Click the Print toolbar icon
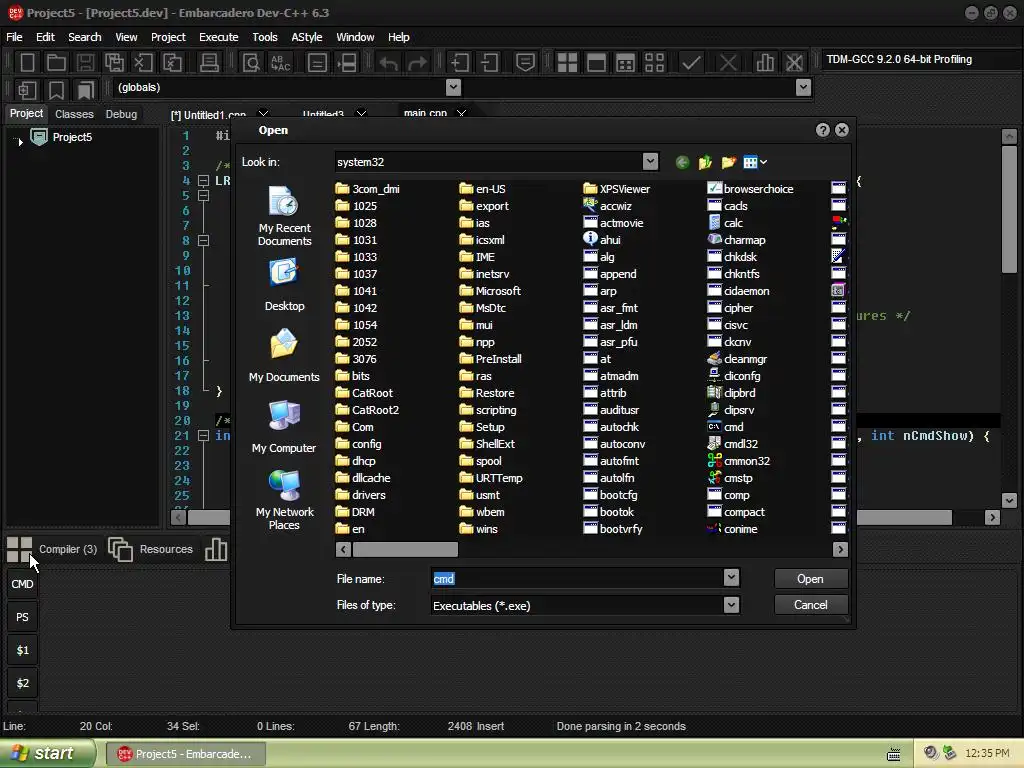 [209, 63]
